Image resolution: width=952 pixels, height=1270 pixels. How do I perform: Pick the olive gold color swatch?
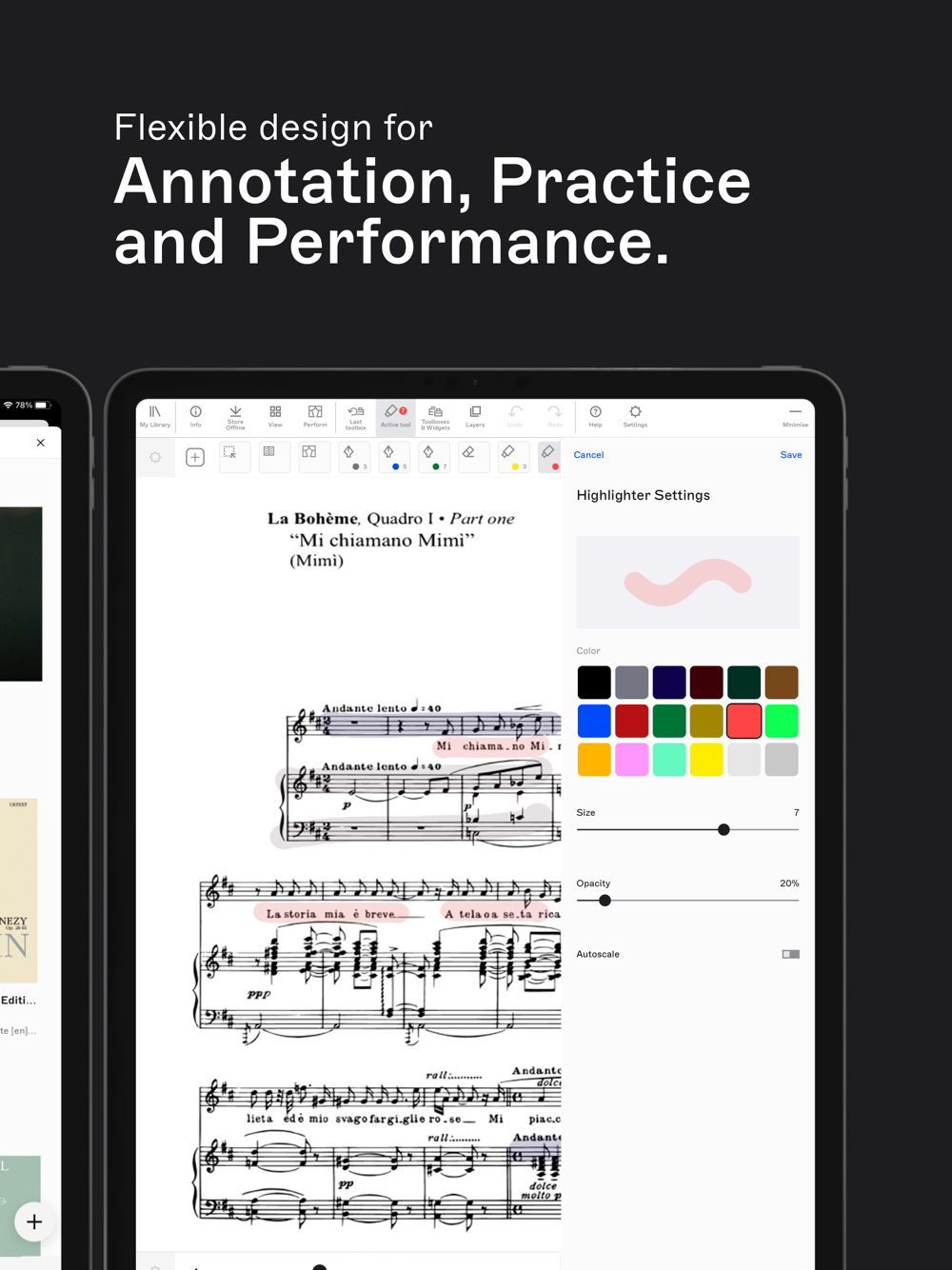(706, 721)
